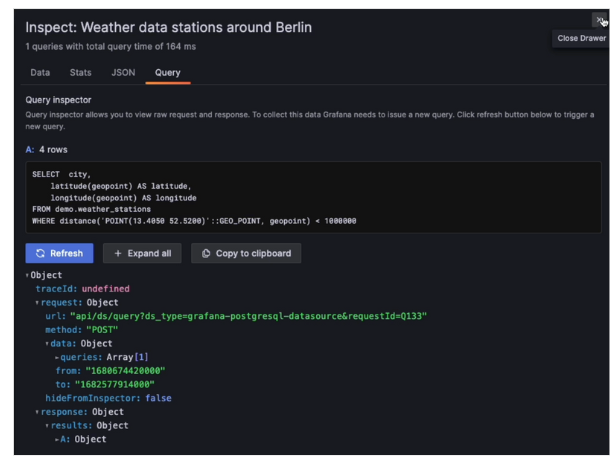Viewport: 616px width, 462px height.
Task: Close the inspect drawer with the X icon
Action: click(x=599, y=20)
